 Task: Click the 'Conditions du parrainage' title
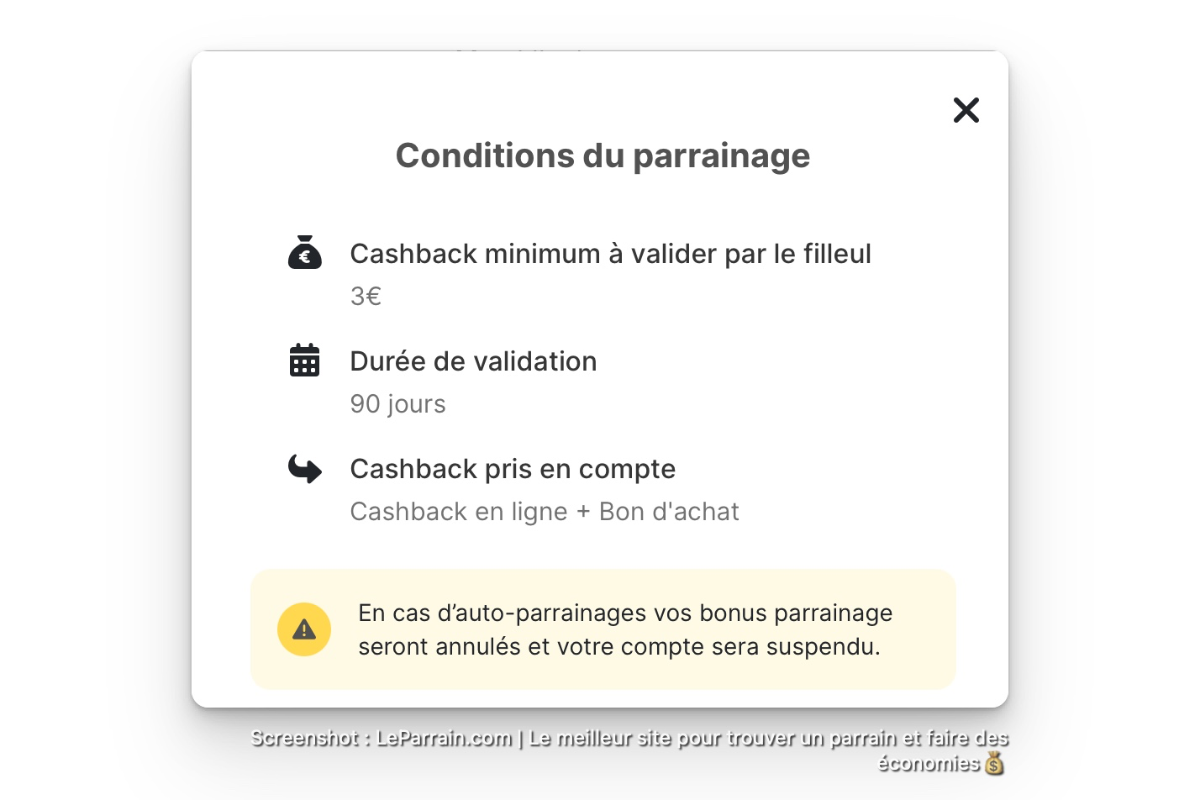coord(602,155)
